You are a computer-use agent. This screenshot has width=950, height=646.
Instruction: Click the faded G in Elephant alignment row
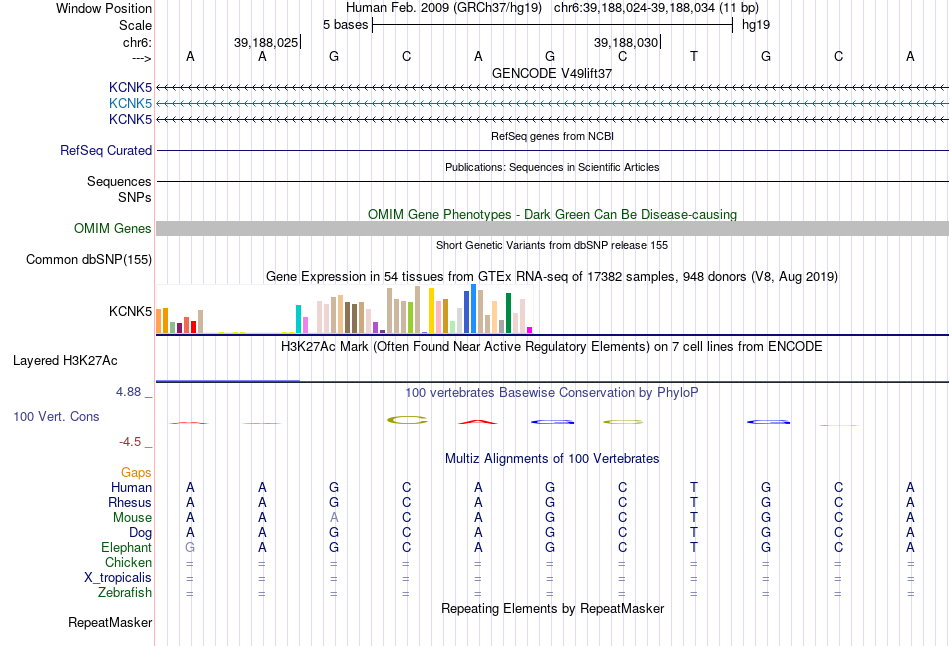pyautogui.click(x=190, y=547)
